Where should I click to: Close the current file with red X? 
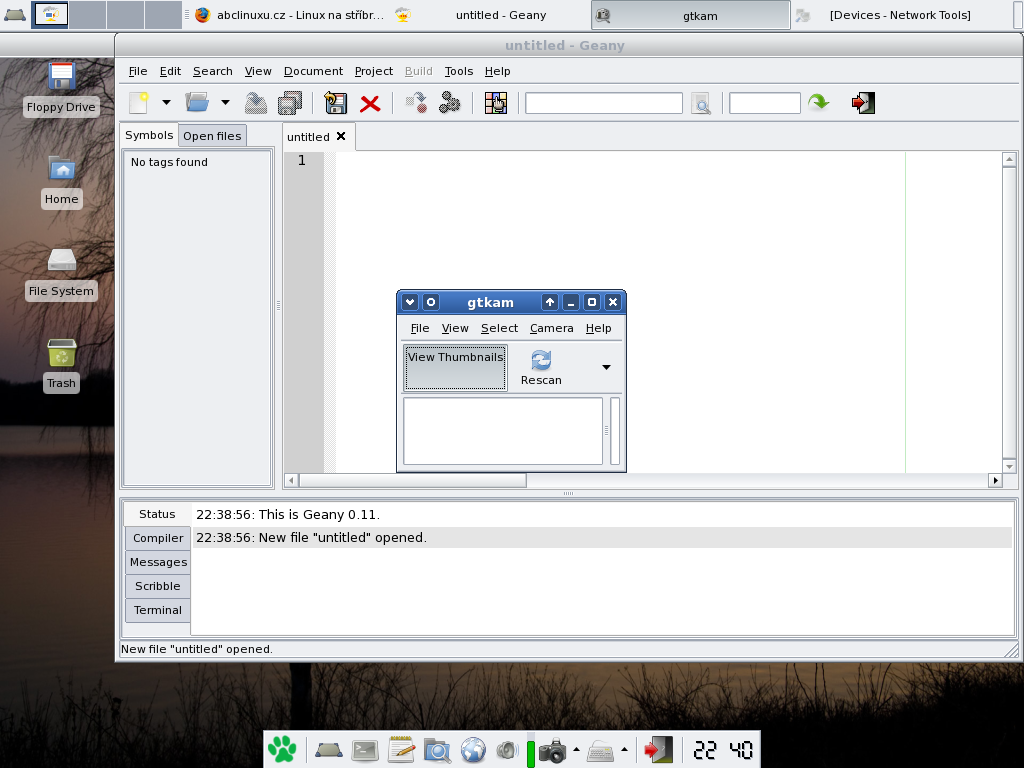pos(370,103)
